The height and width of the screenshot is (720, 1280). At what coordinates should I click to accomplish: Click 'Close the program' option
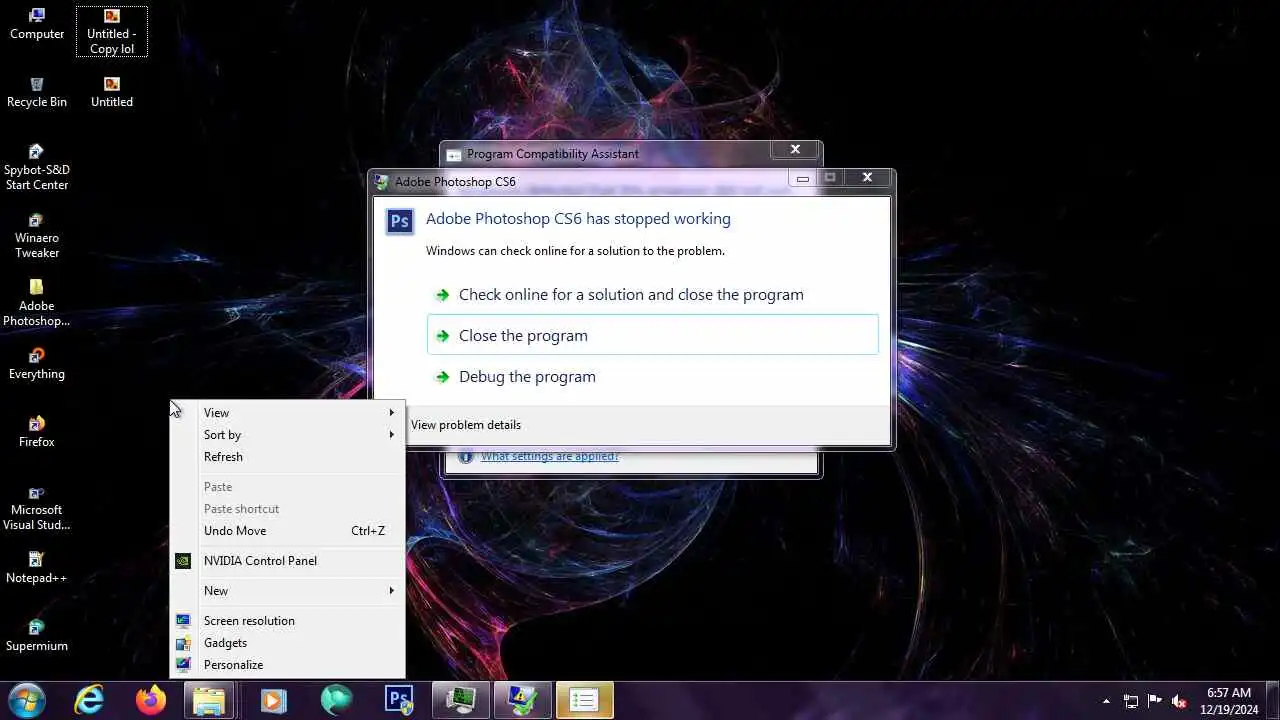pos(652,335)
